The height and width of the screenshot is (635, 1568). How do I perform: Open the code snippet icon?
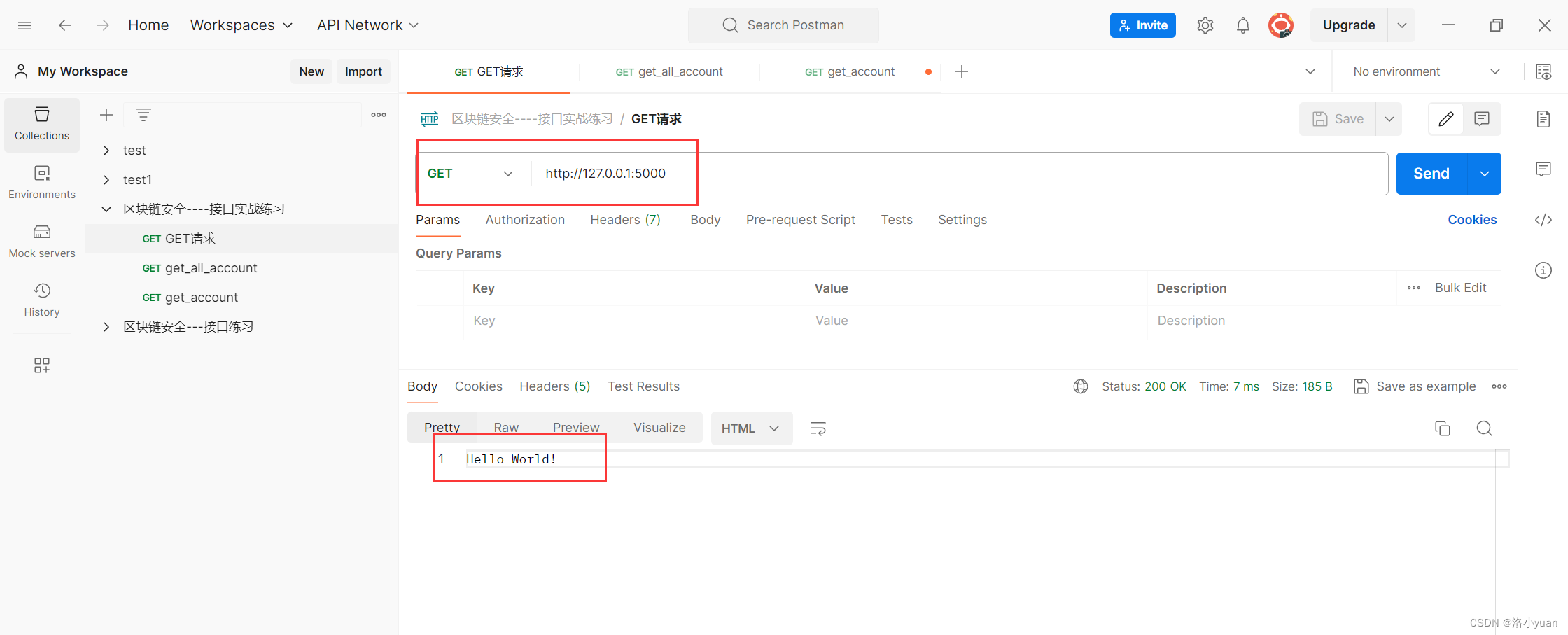click(1543, 220)
